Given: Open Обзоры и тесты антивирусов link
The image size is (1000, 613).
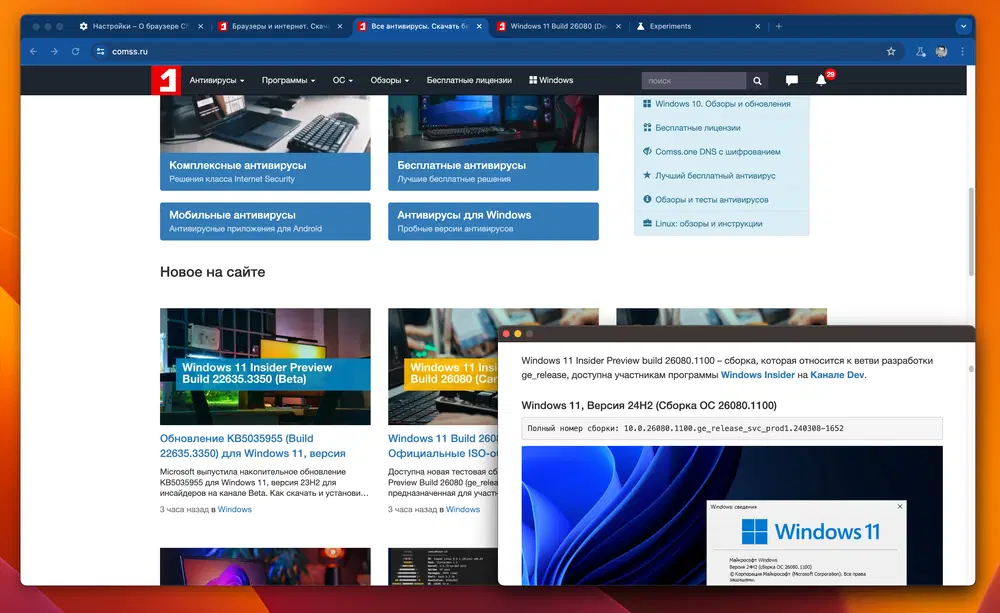Looking at the screenshot, I should (x=712, y=200).
